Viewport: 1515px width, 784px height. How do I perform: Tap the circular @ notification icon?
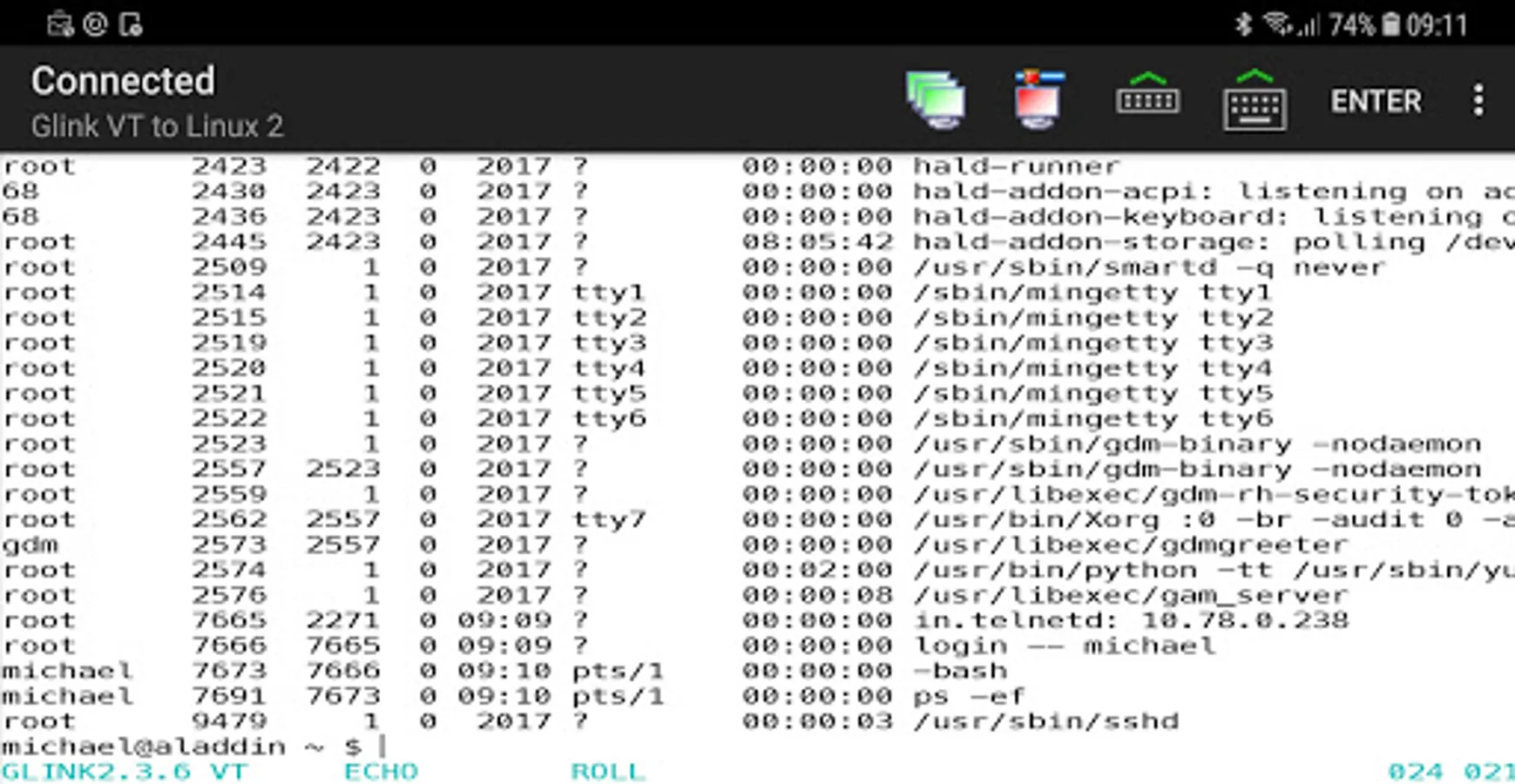[95, 24]
